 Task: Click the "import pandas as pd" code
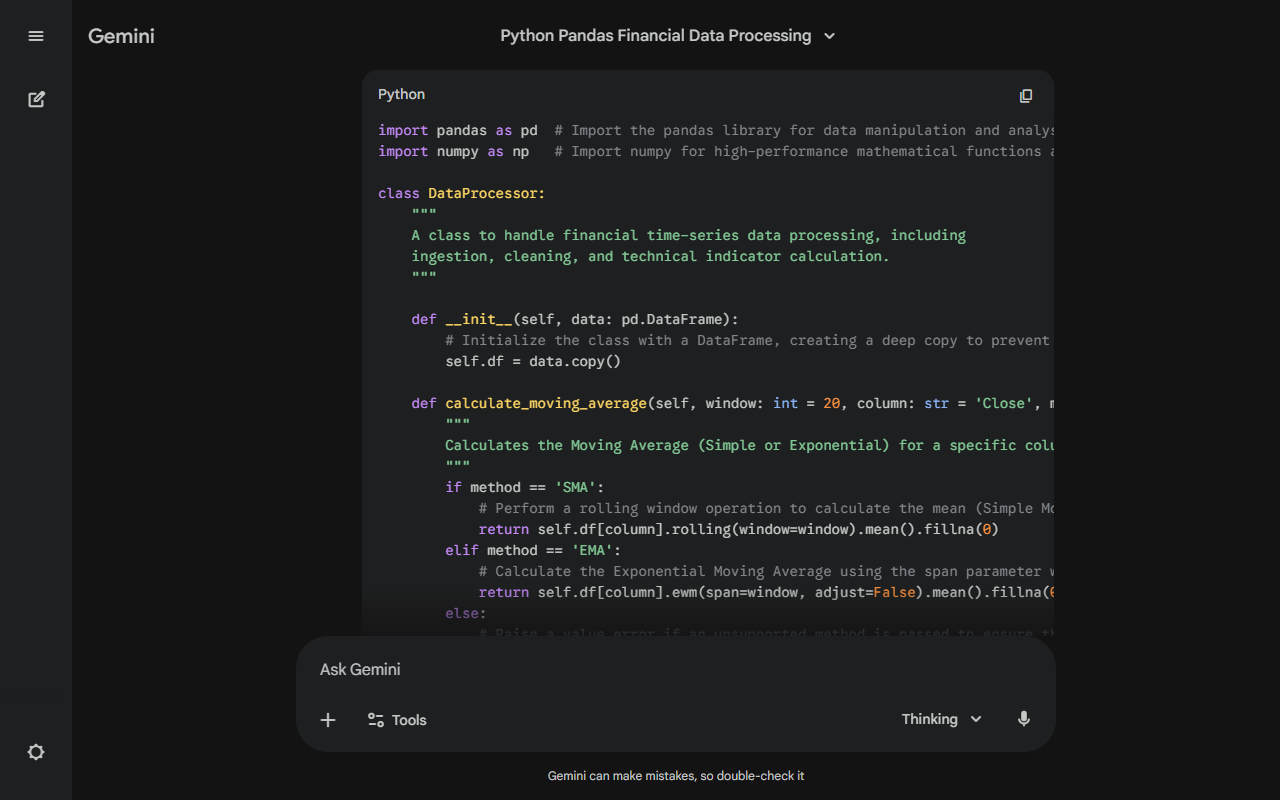[x=458, y=130]
